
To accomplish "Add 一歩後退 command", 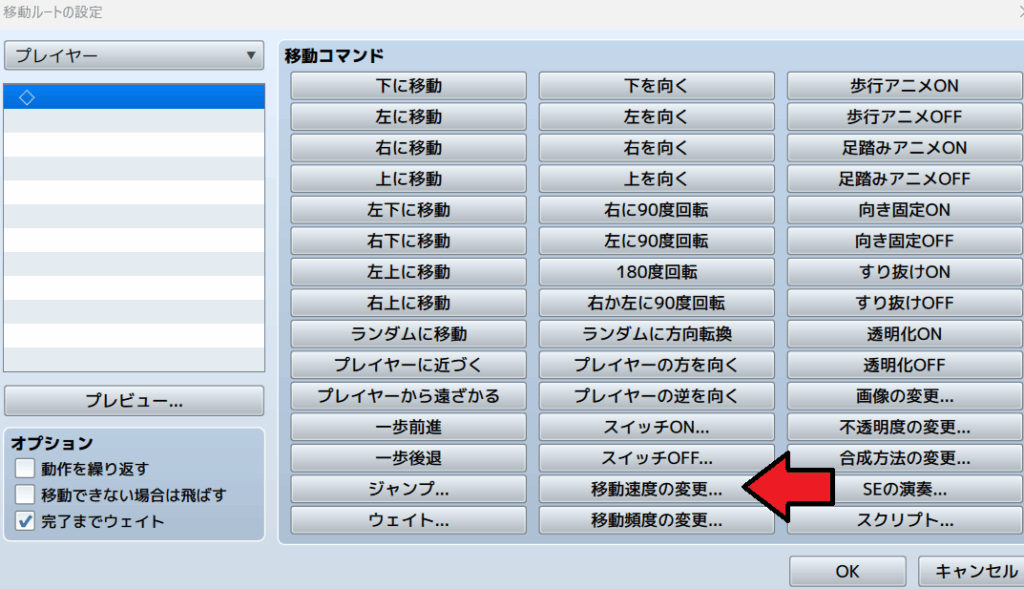I will [409, 458].
